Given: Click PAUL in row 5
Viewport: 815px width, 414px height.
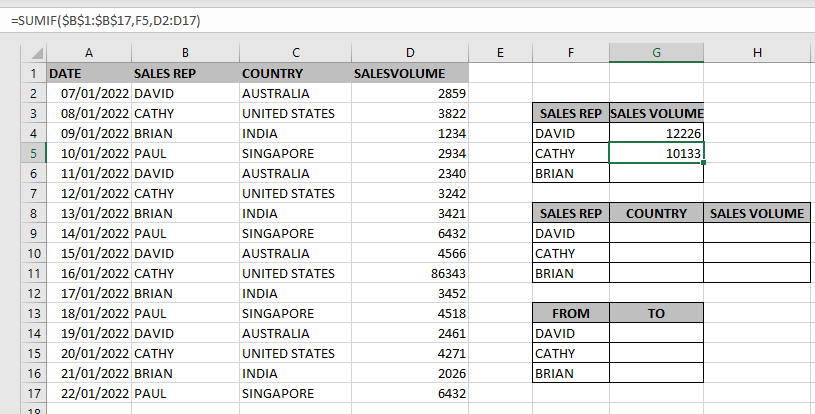Looking at the screenshot, I should coord(186,153).
